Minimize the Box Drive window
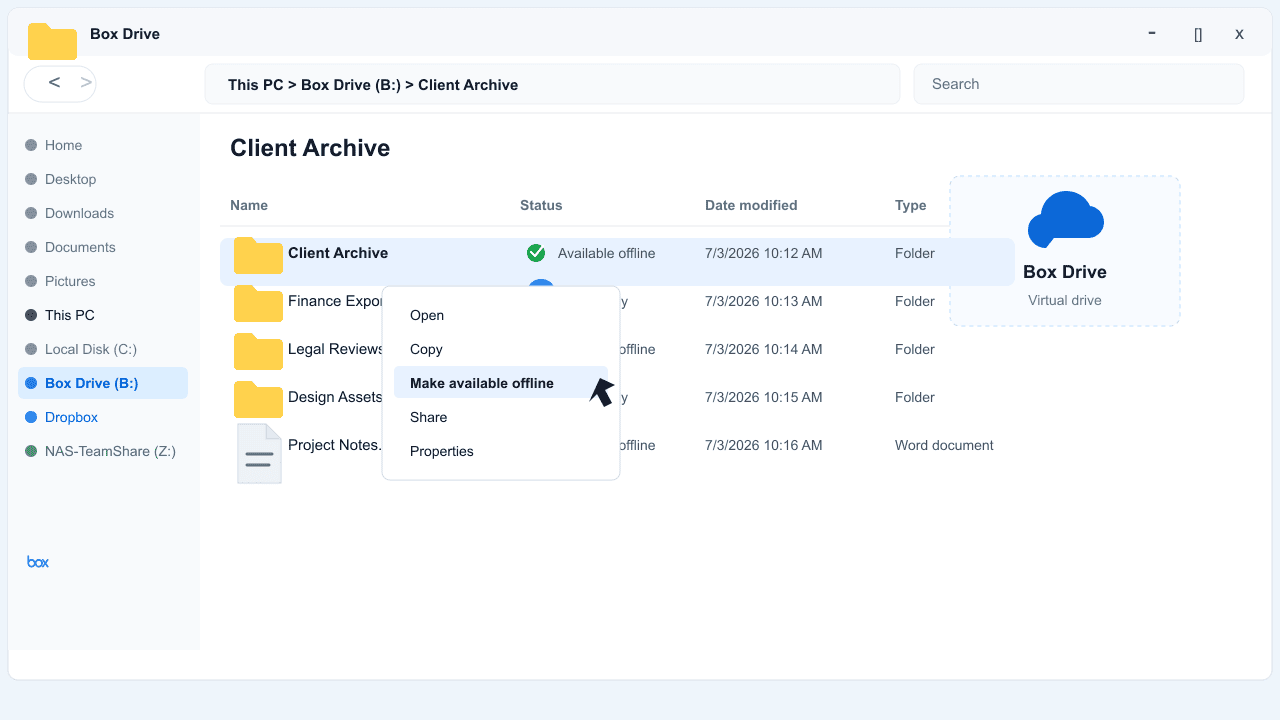 coord(1152,33)
